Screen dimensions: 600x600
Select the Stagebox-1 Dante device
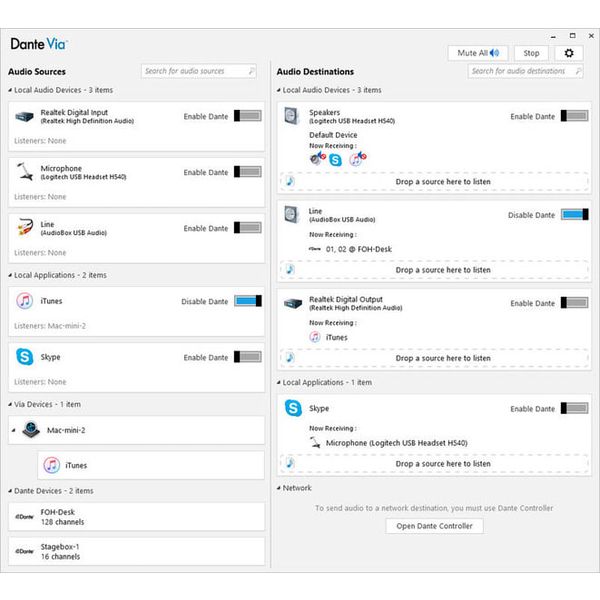[137, 551]
